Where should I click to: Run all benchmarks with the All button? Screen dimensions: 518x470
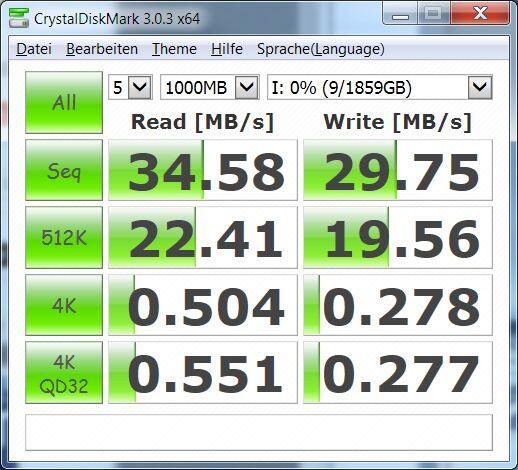pos(64,102)
